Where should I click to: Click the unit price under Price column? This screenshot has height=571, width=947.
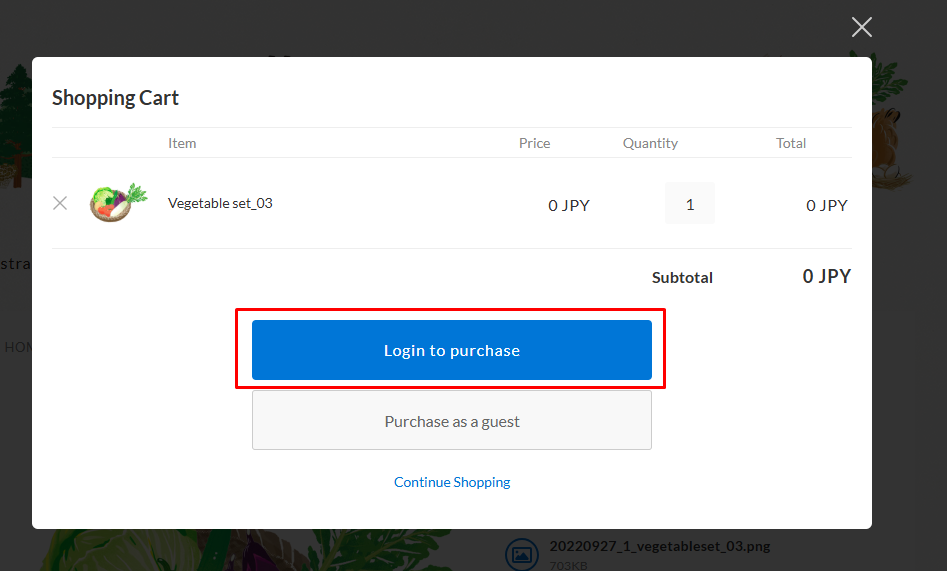pyautogui.click(x=569, y=205)
